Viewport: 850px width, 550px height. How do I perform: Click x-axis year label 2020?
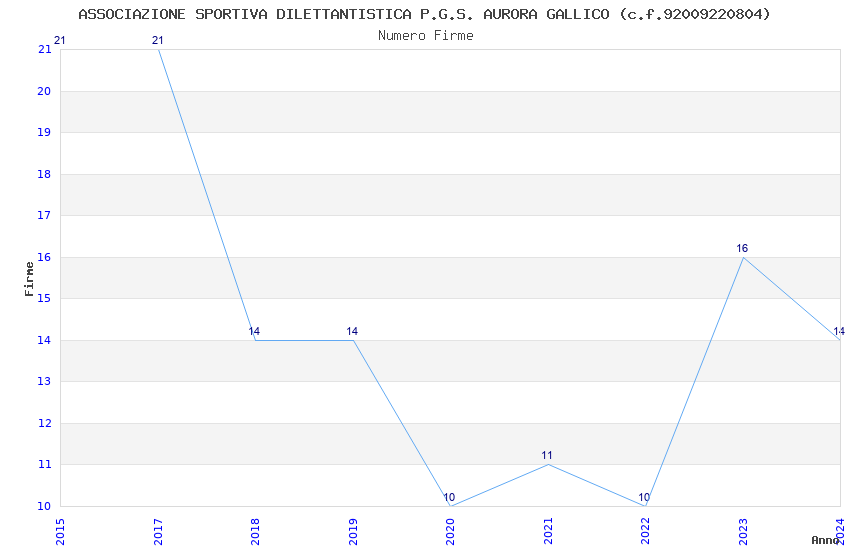pos(450,532)
